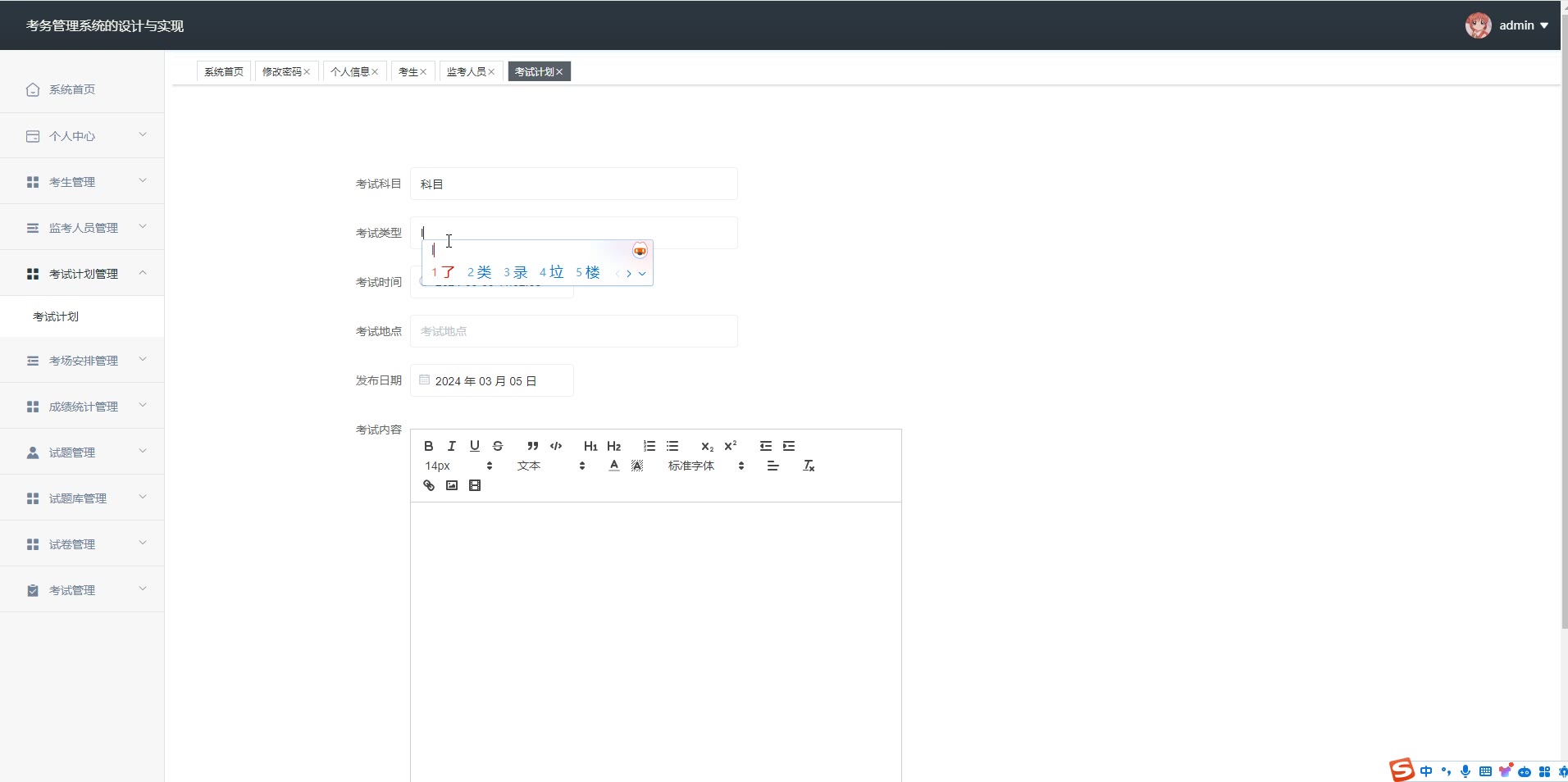Expand the 个人中心 sidebar menu
The height and width of the screenshot is (782, 1568).
(x=82, y=136)
